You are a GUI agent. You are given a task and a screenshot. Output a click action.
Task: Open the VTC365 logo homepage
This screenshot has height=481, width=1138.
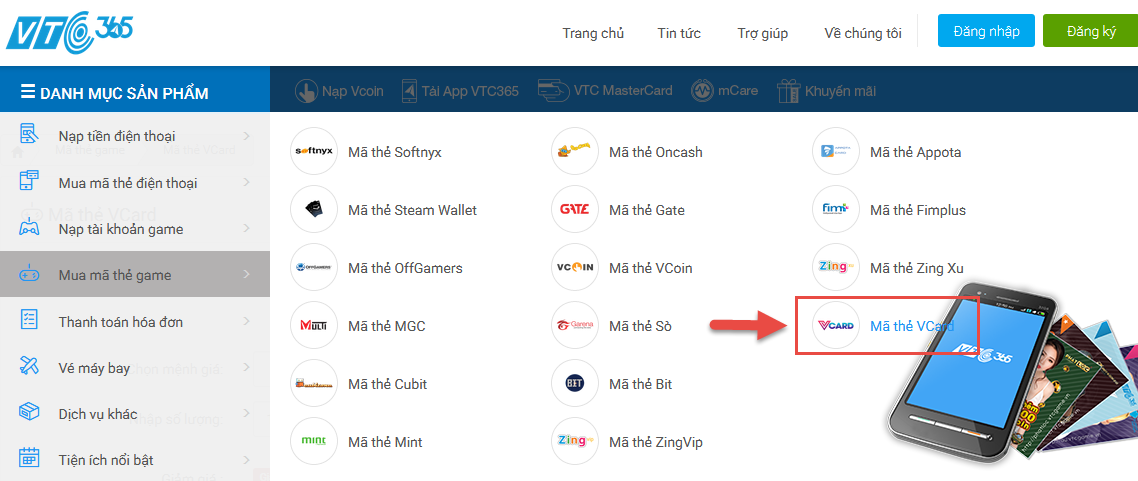pos(70,31)
